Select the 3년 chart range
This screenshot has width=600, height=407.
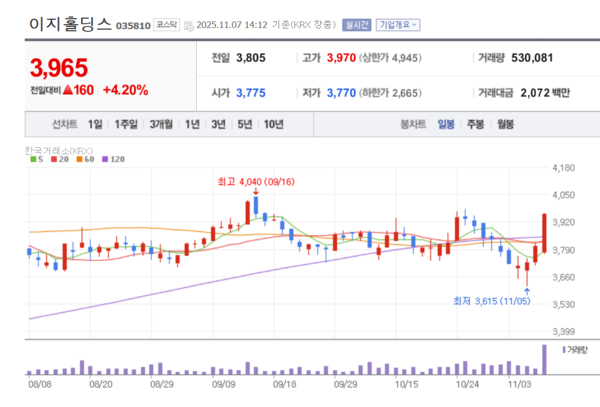tap(219, 125)
